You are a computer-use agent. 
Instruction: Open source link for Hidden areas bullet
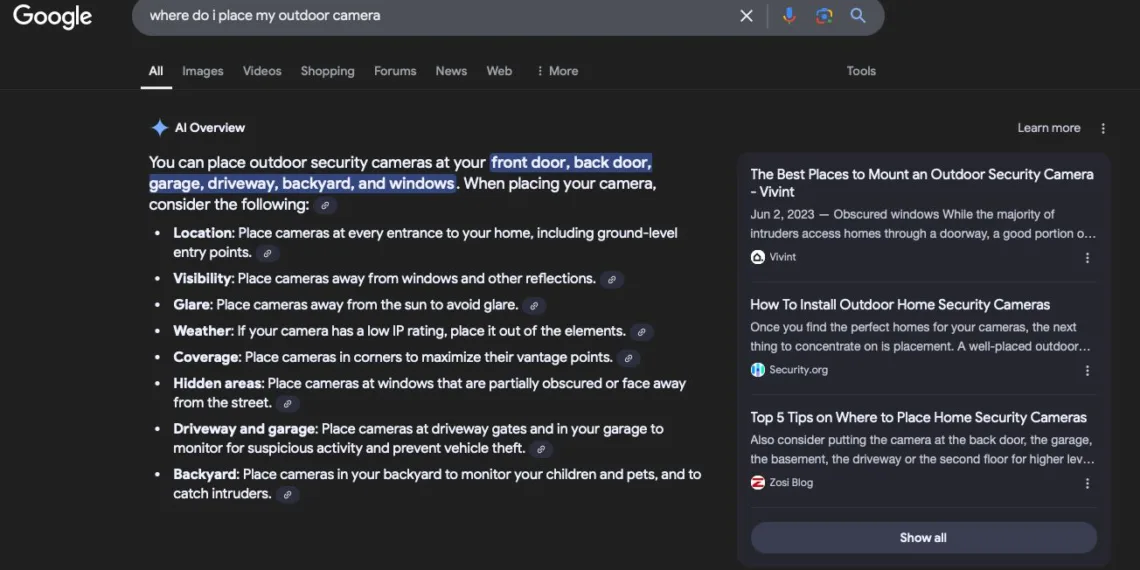[288, 404]
